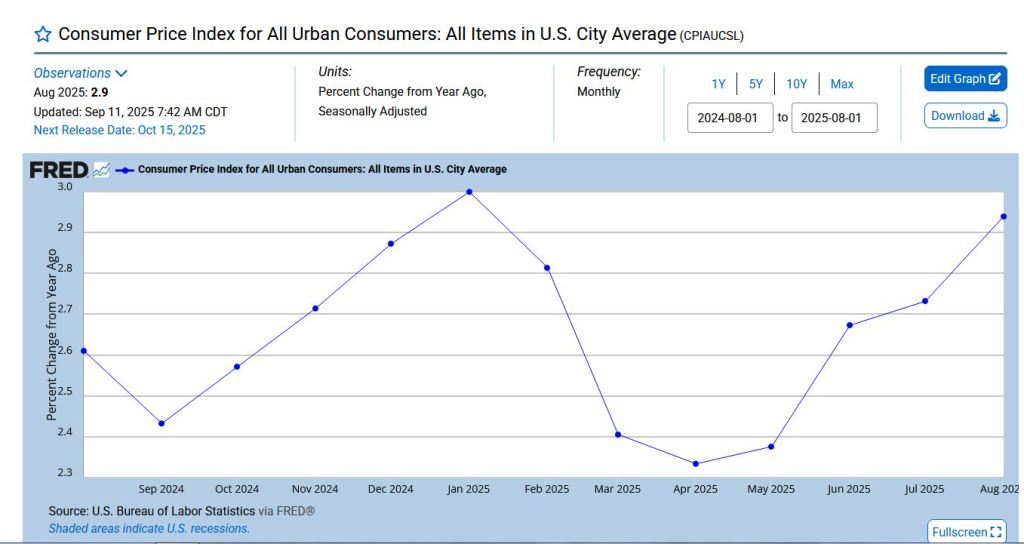Click the Jan 2025 peak data point
Viewport: 1024px width, 544px height.
(469, 191)
